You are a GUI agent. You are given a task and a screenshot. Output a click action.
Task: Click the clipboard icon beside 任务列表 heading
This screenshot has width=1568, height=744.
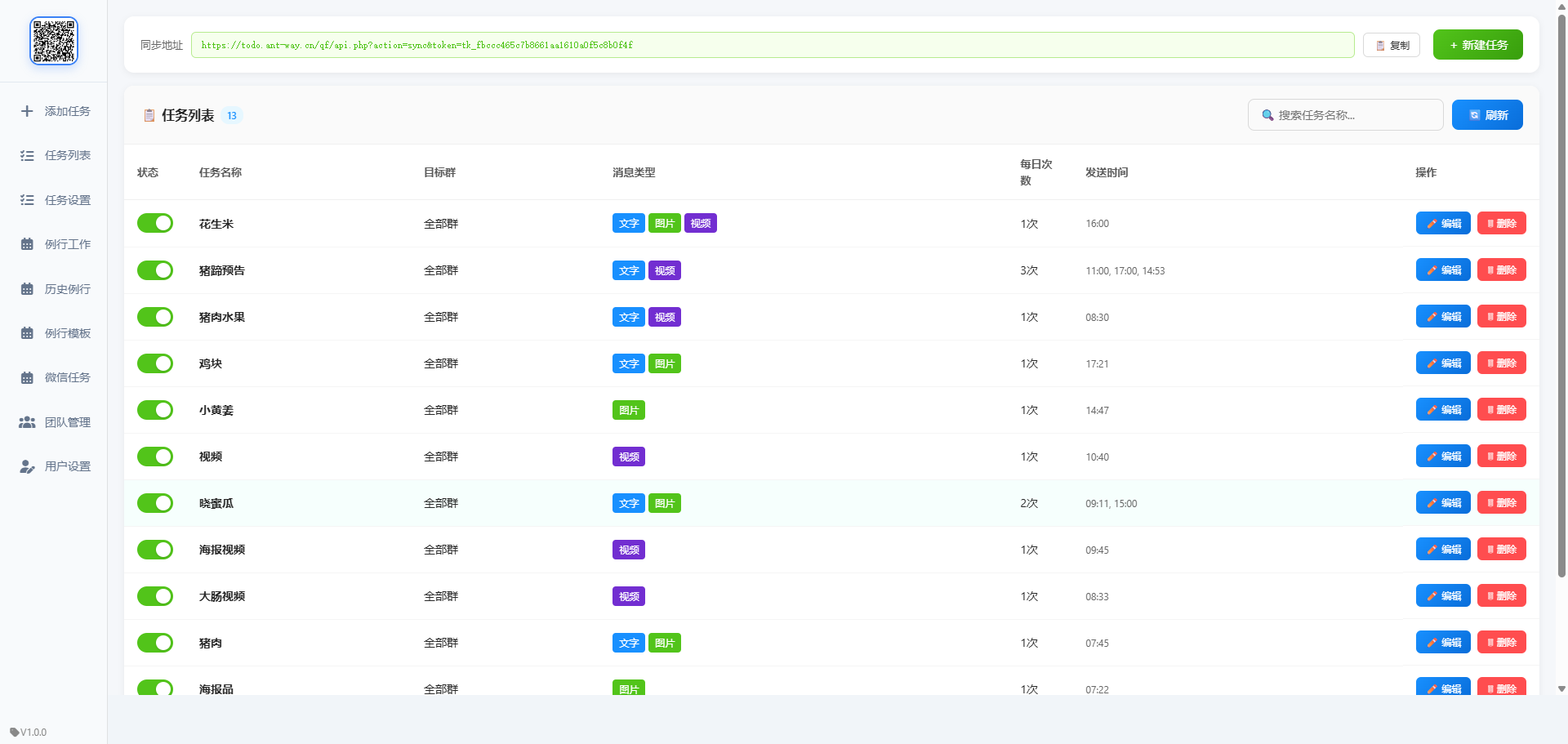point(149,116)
